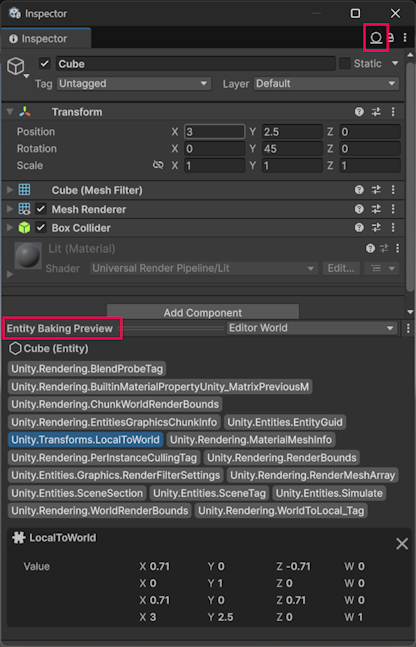Open Box Collider more options menu

393,228
